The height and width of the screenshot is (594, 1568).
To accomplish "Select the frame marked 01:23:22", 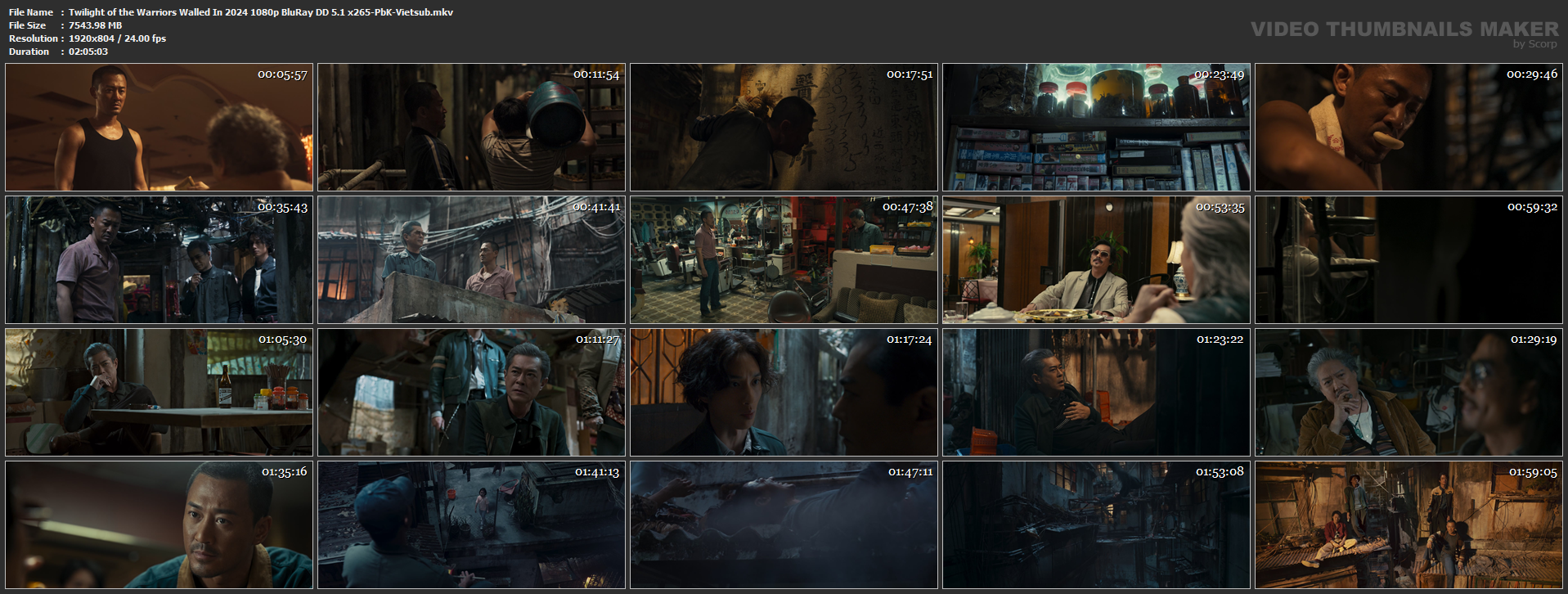I will [1096, 392].
